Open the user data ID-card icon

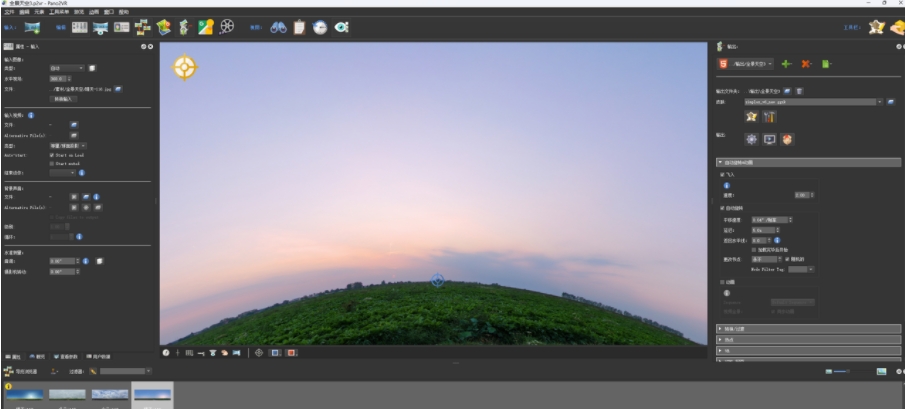[x=121, y=27]
